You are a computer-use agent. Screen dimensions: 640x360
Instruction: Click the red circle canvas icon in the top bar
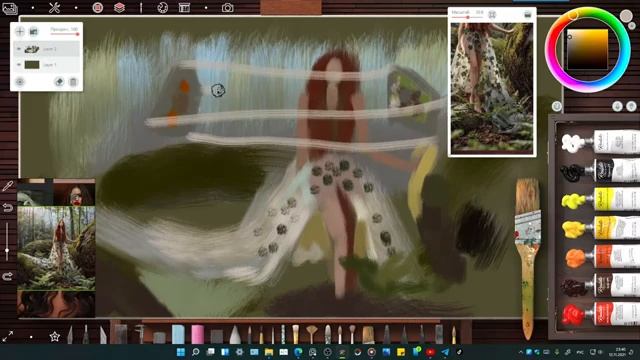[98, 7]
